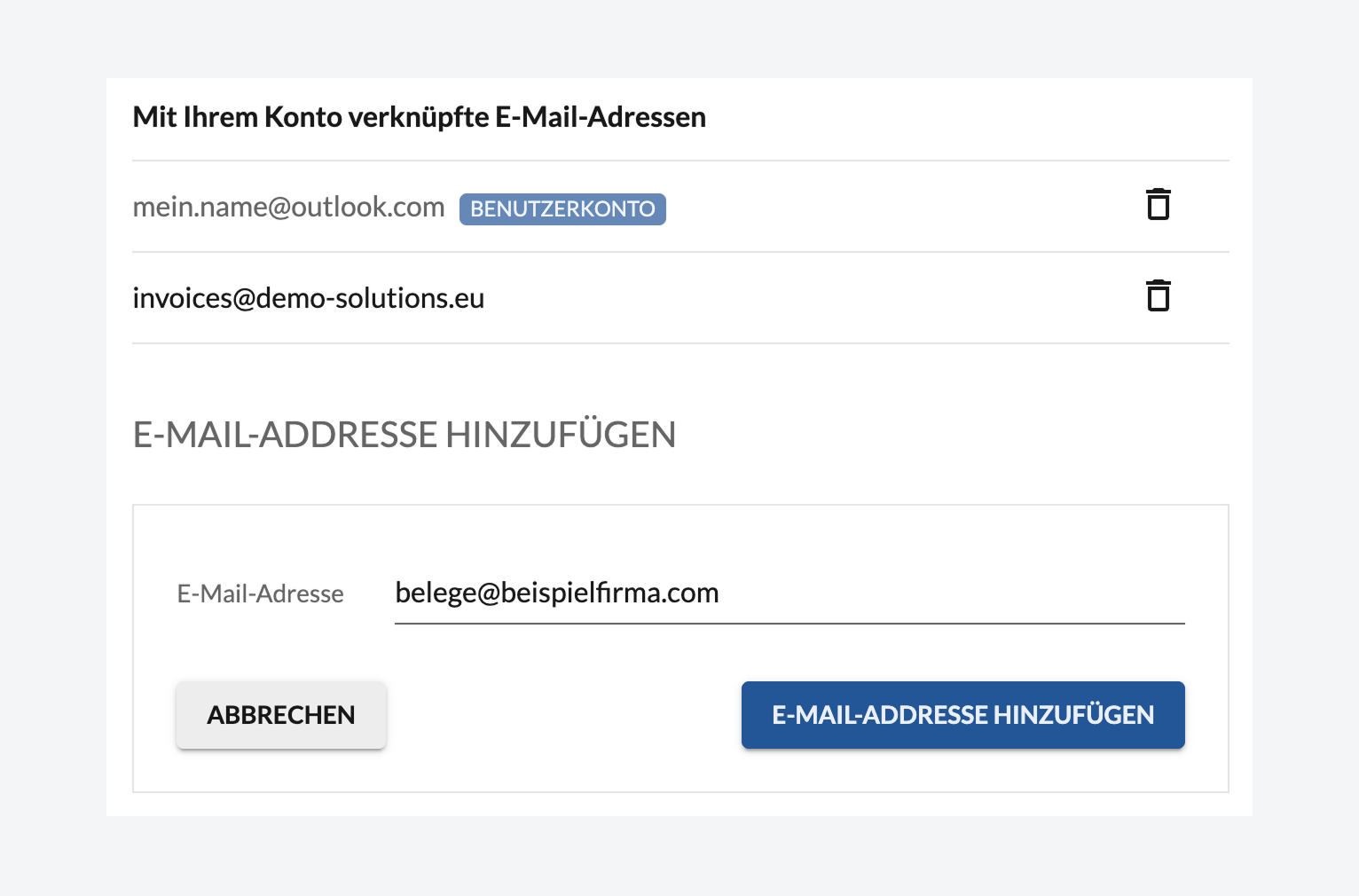Screen dimensions: 1359x896
Task: Select the invoices@demo-solutions.eu email text
Action: pos(309,298)
